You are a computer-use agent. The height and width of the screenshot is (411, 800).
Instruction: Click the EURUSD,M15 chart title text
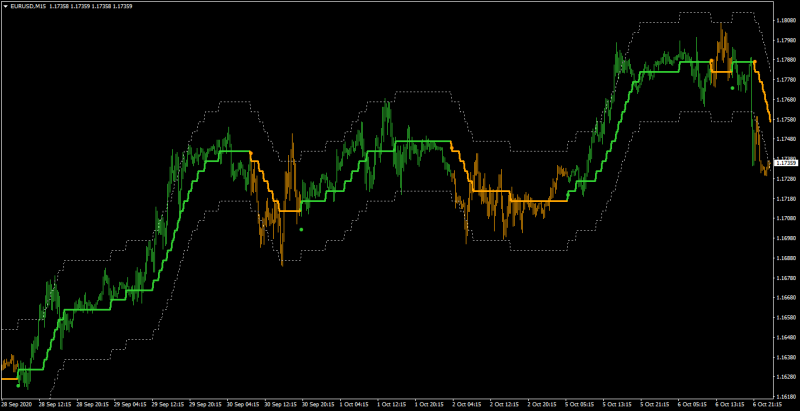coord(26,6)
